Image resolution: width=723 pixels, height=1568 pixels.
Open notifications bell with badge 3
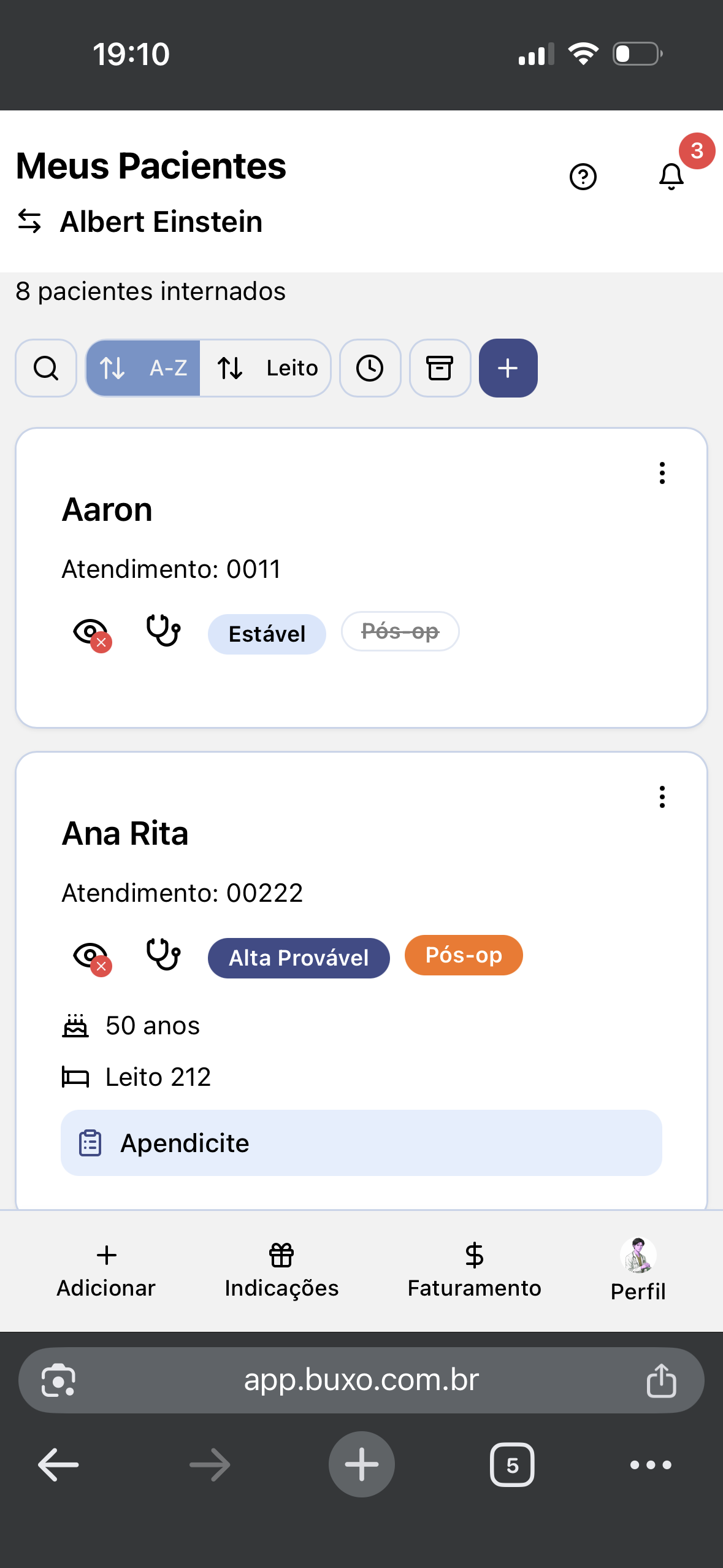[671, 177]
